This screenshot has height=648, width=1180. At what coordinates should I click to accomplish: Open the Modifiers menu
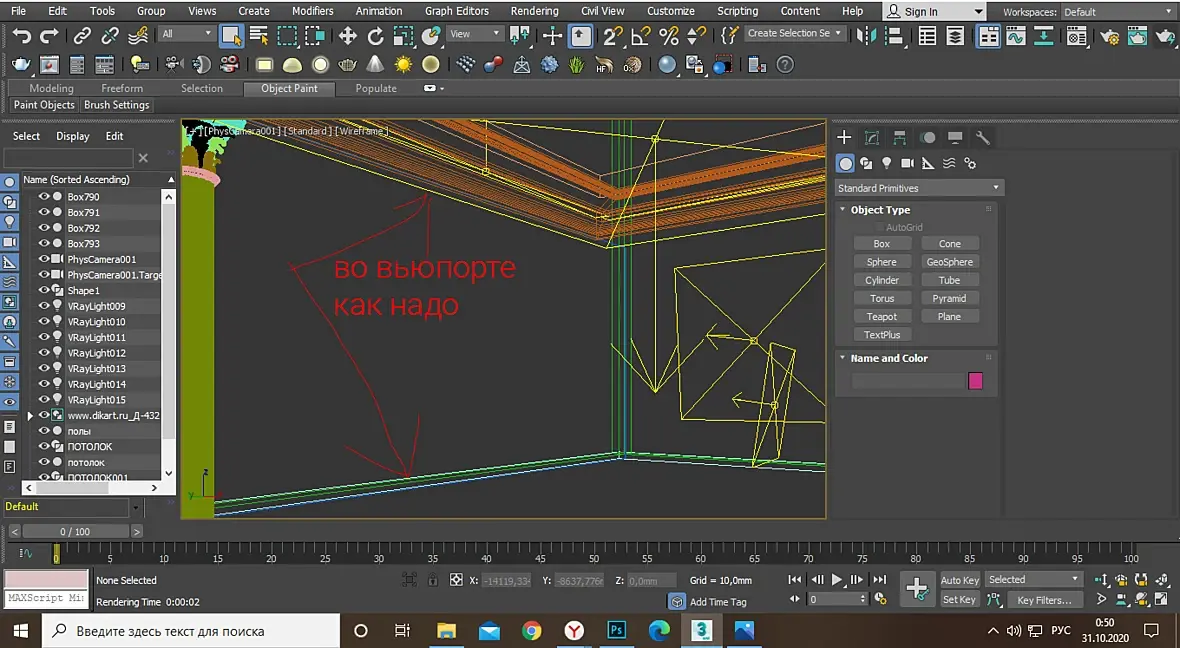click(312, 11)
